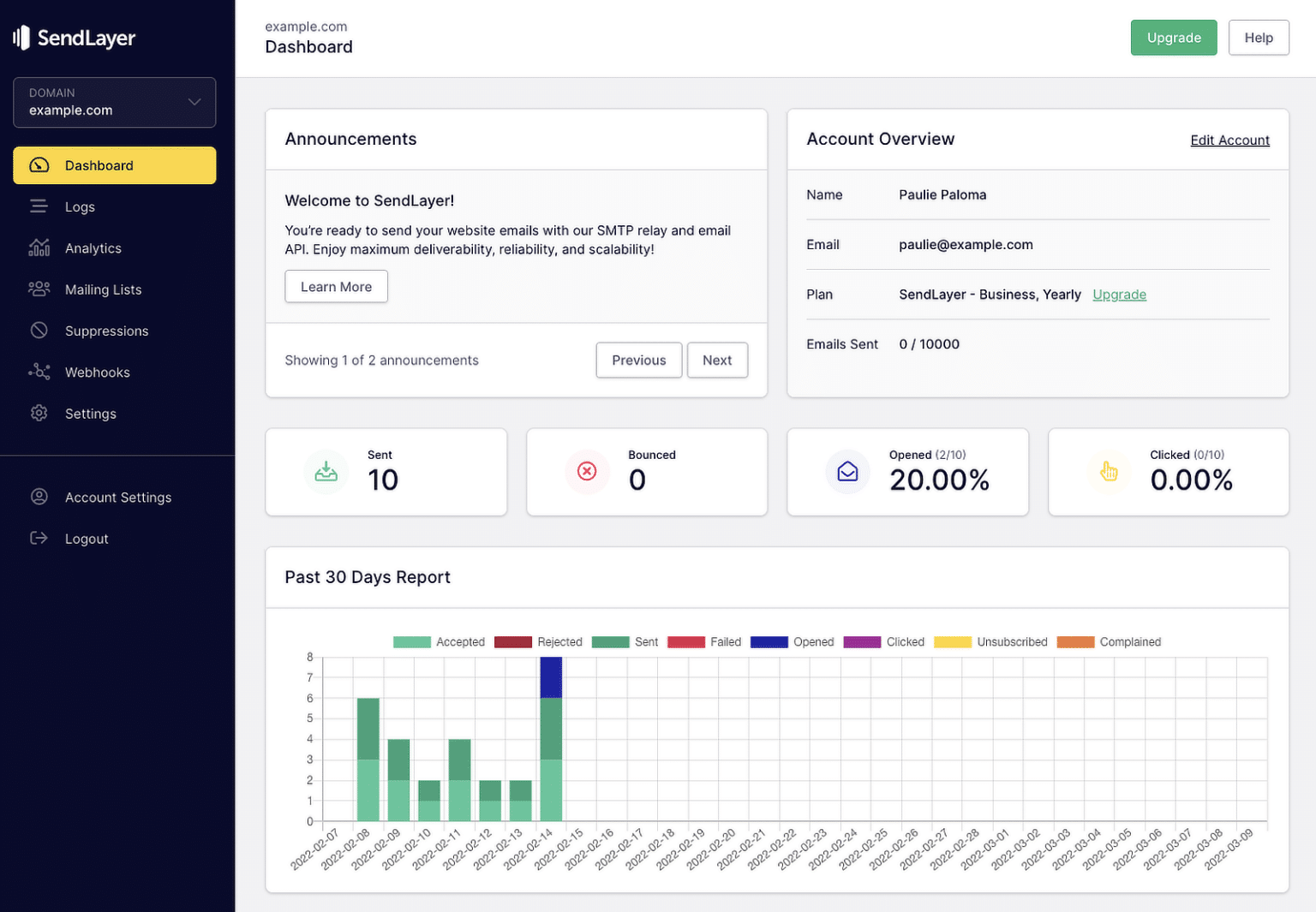Click the Logout arrow icon
Screen dimensions: 1316x912
click(39, 538)
